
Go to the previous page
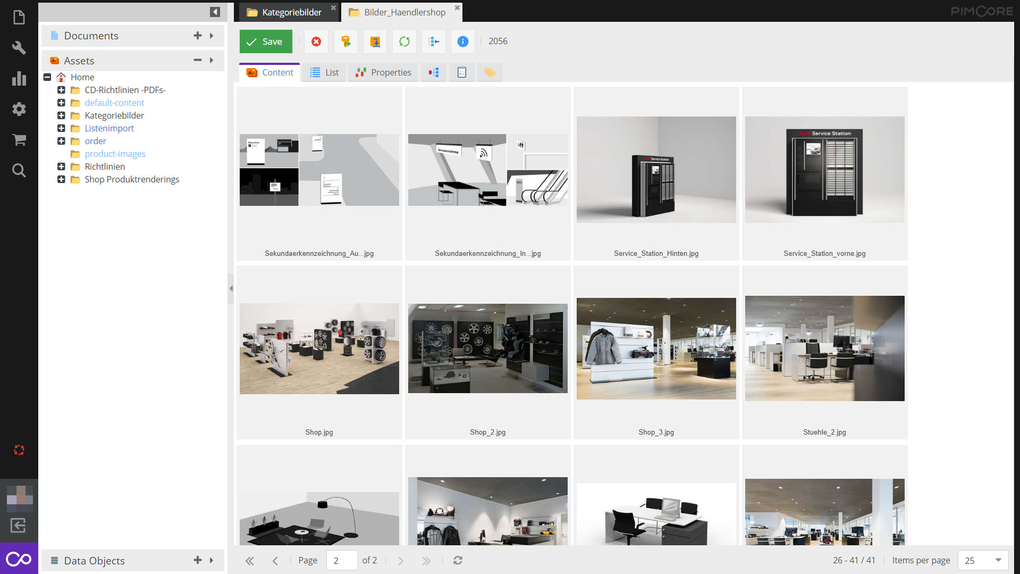275,560
